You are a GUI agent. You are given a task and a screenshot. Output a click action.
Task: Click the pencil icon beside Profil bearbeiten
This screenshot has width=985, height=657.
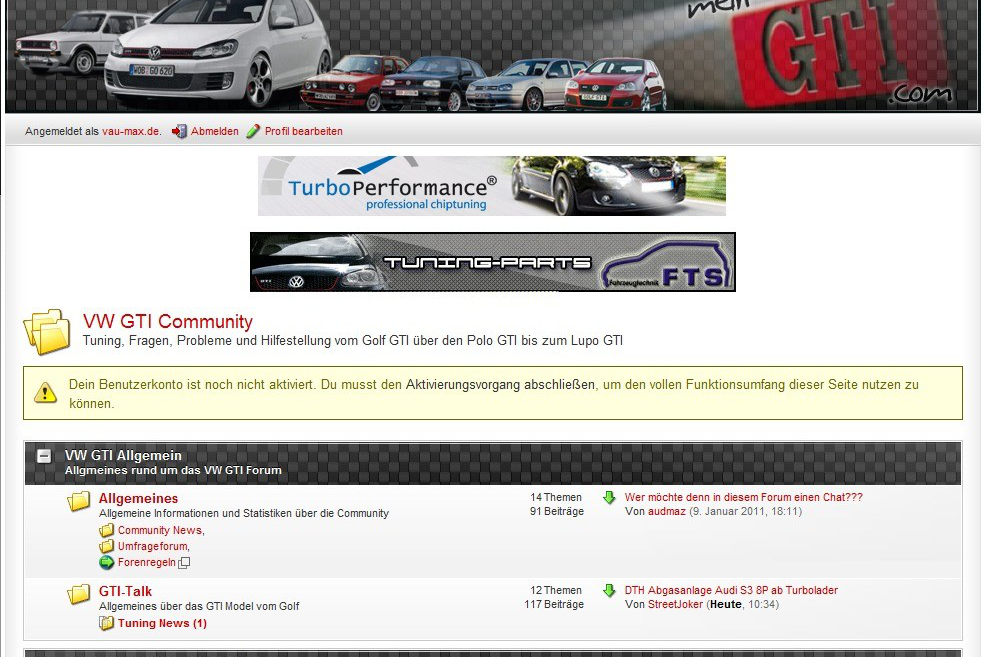click(x=253, y=131)
